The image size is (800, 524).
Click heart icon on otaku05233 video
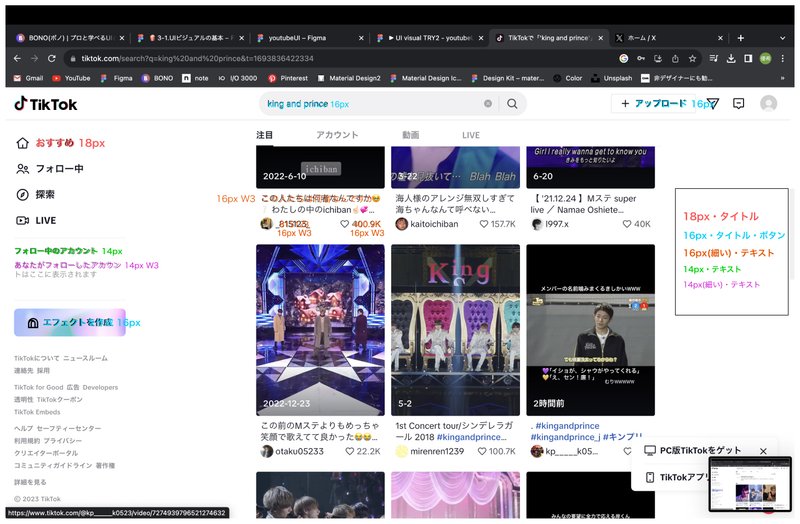pos(349,451)
